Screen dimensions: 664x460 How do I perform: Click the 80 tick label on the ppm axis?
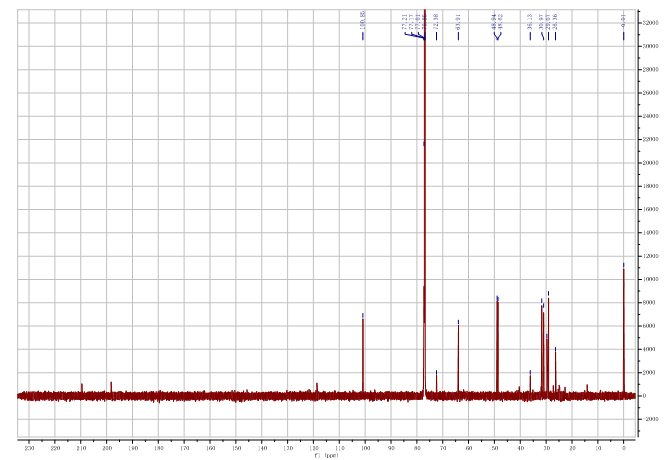point(417,448)
